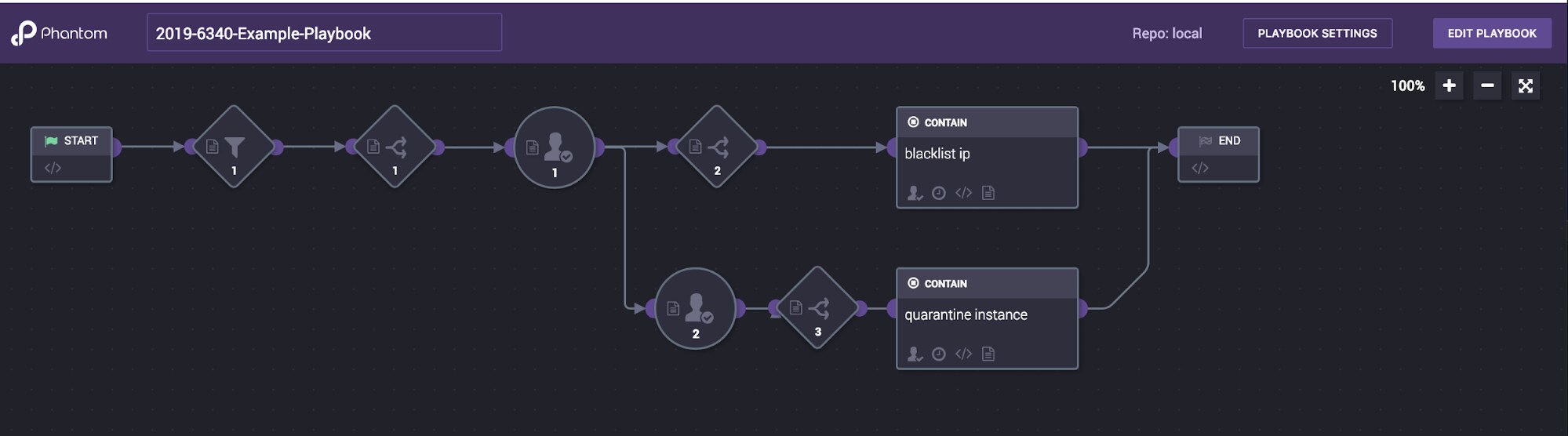Select the prompt 2 circle node
The width and height of the screenshot is (1568, 436).
695,309
